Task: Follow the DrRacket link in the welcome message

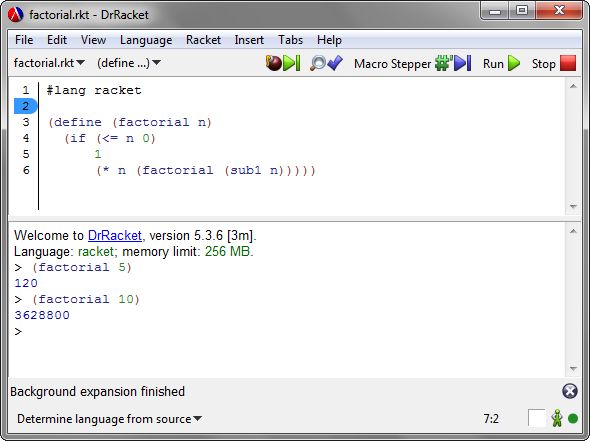Action: coord(115,236)
